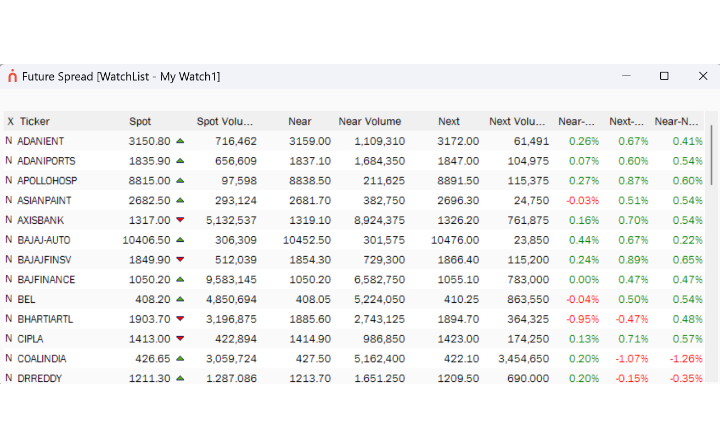Click the -0.35% value for DRREDDY

686,378
